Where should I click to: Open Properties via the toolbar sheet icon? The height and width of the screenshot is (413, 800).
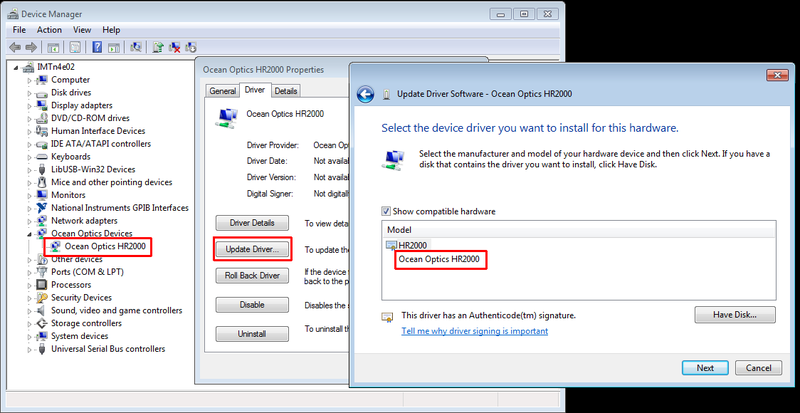(75, 47)
